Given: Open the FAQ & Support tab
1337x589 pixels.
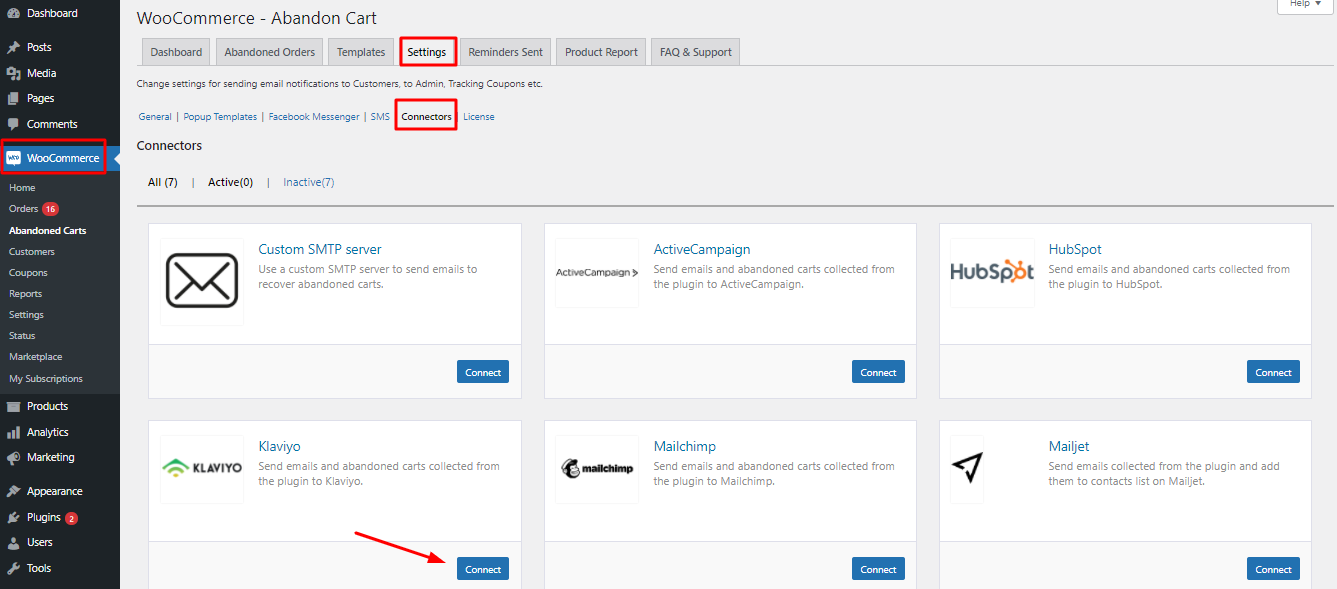Looking at the screenshot, I should point(696,52).
